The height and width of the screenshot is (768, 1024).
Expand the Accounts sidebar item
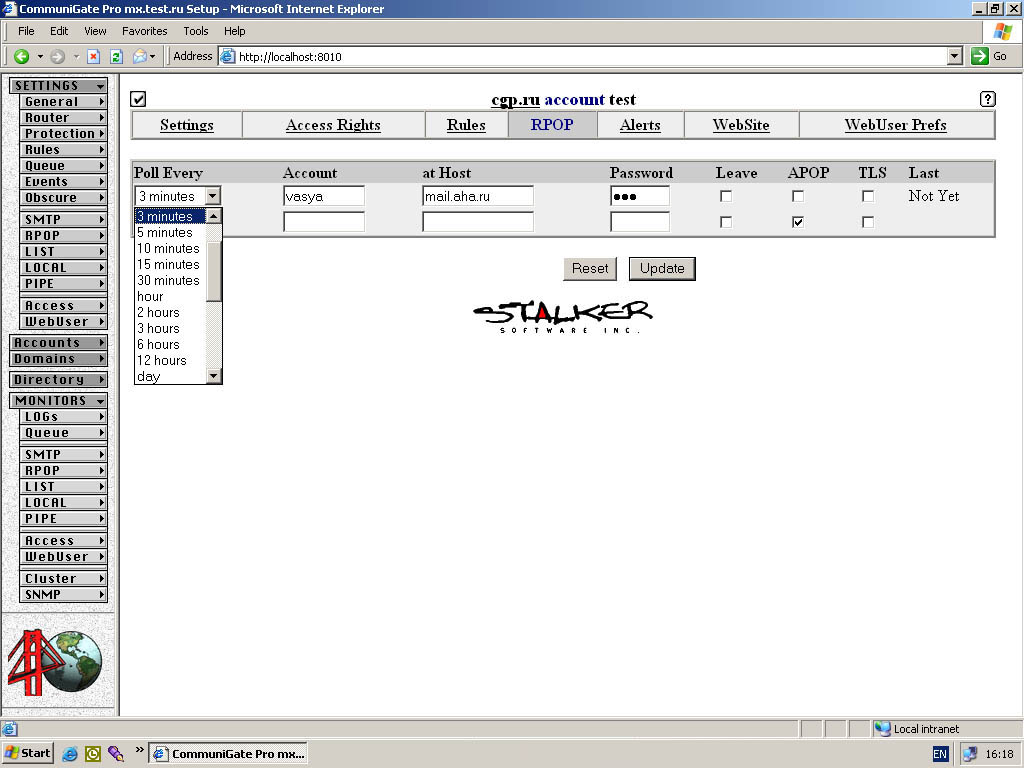tap(59, 342)
